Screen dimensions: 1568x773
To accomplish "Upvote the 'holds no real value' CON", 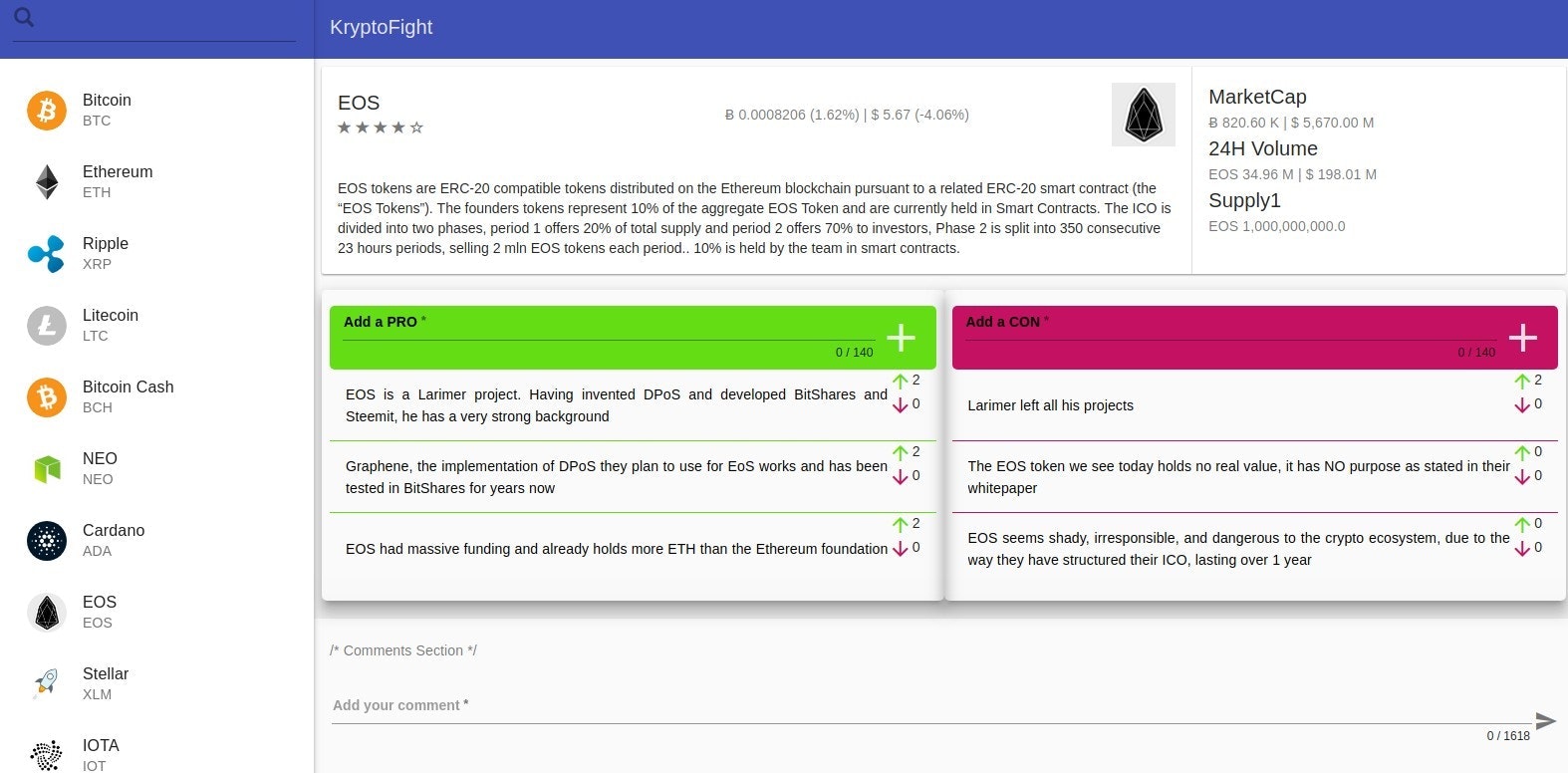I will point(1522,452).
